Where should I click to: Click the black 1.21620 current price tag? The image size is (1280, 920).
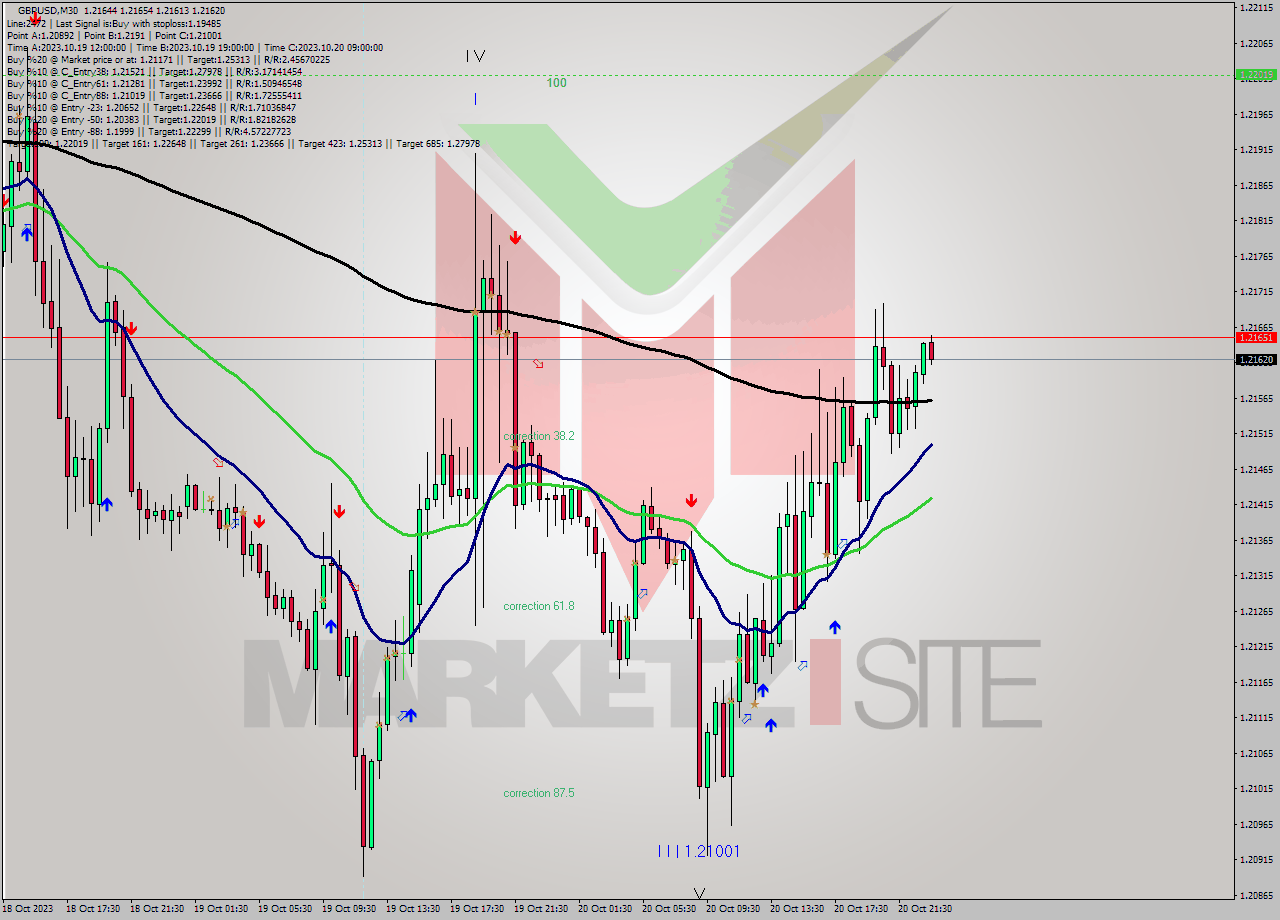pos(1257,359)
